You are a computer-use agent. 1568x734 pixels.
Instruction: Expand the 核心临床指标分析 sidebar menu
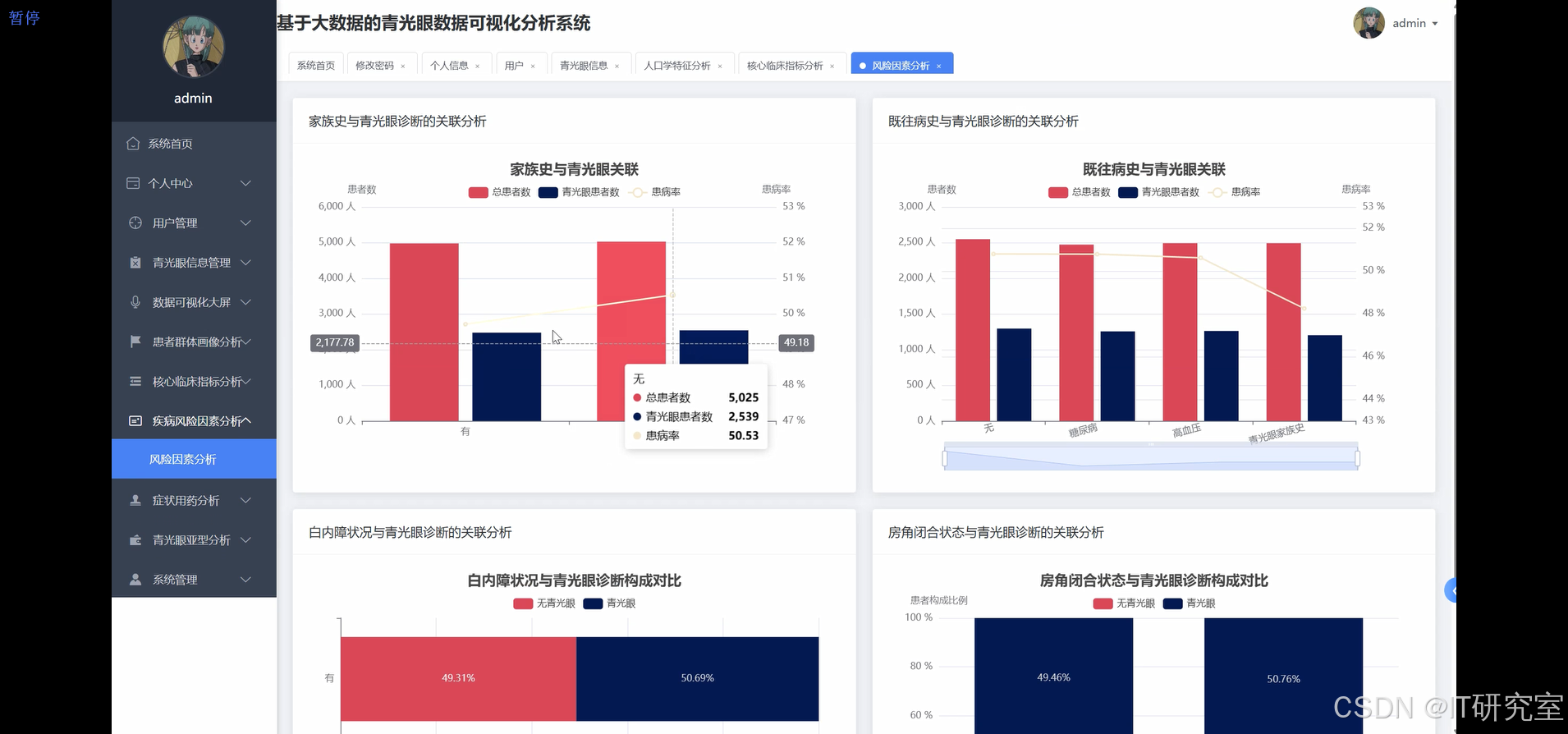pyautogui.click(x=245, y=381)
